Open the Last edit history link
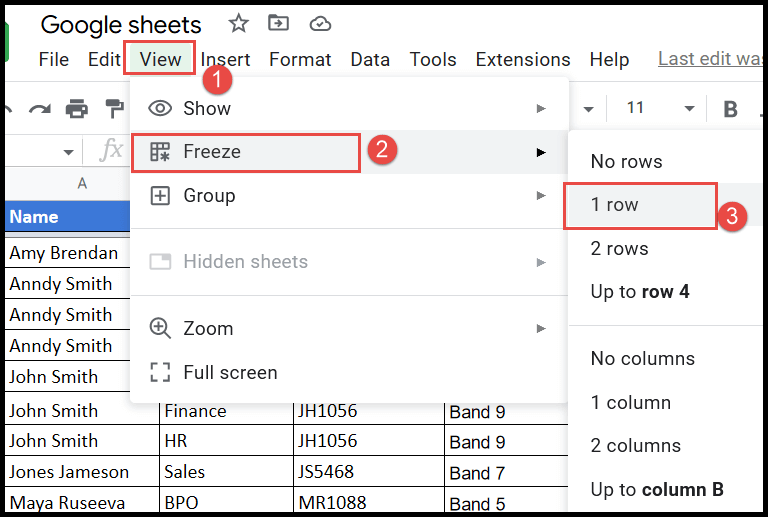This screenshot has width=768, height=517. coord(710,59)
